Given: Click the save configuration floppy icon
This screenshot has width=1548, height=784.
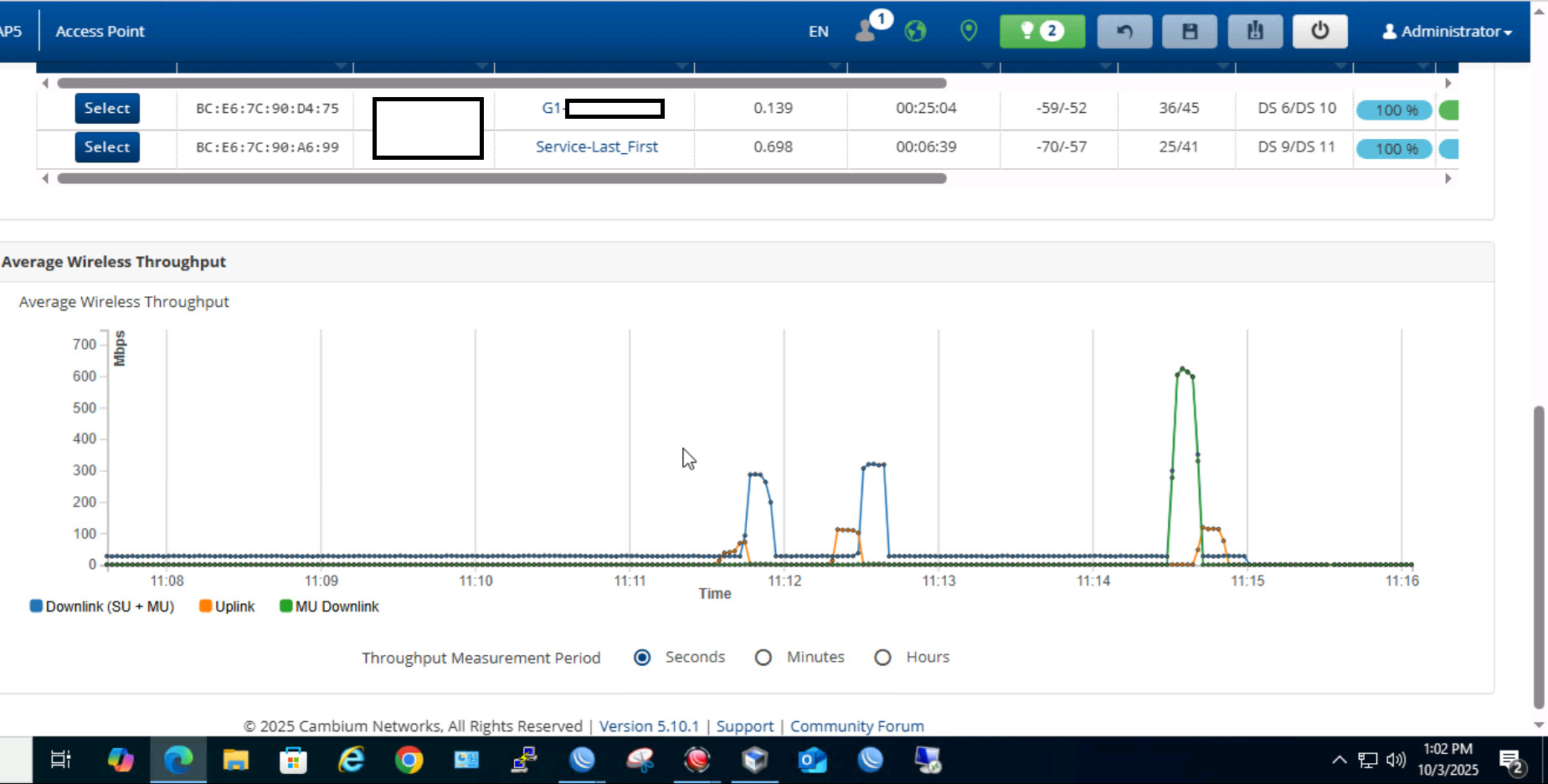Looking at the screenshot, I should click(x=1189, y=32).
